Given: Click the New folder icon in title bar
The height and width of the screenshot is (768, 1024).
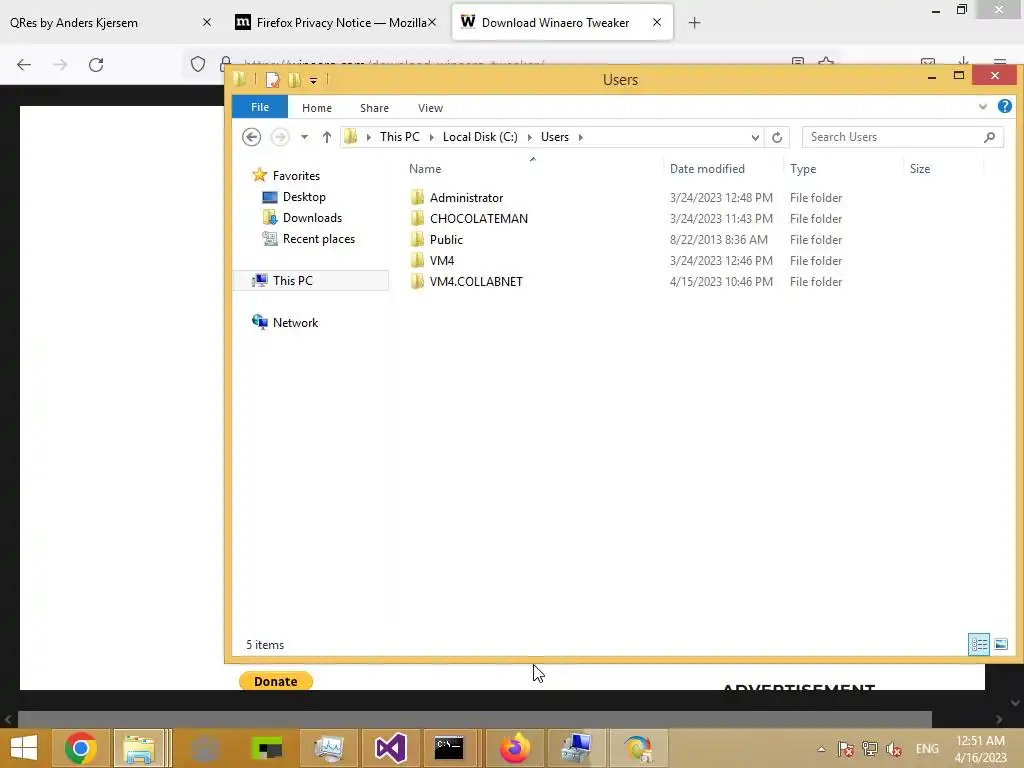Looking at the screenshot, I should [x=294, y=80].
